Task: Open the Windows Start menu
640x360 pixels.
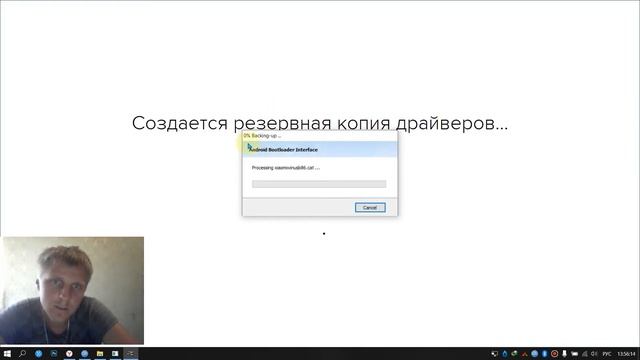Action: pyautogui.click(x=7, y=353)
